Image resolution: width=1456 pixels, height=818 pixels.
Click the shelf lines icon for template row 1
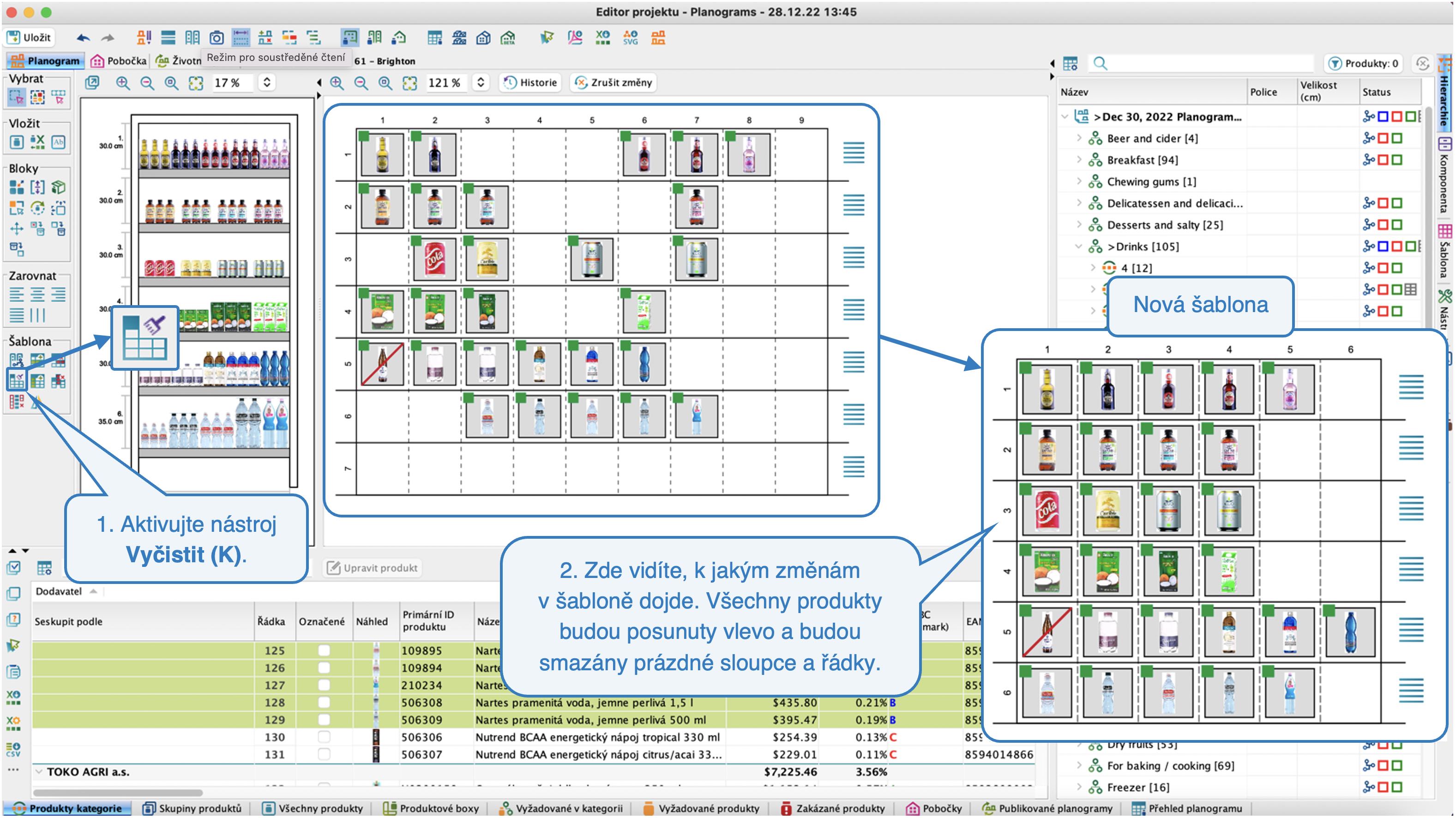click(854, 153)
